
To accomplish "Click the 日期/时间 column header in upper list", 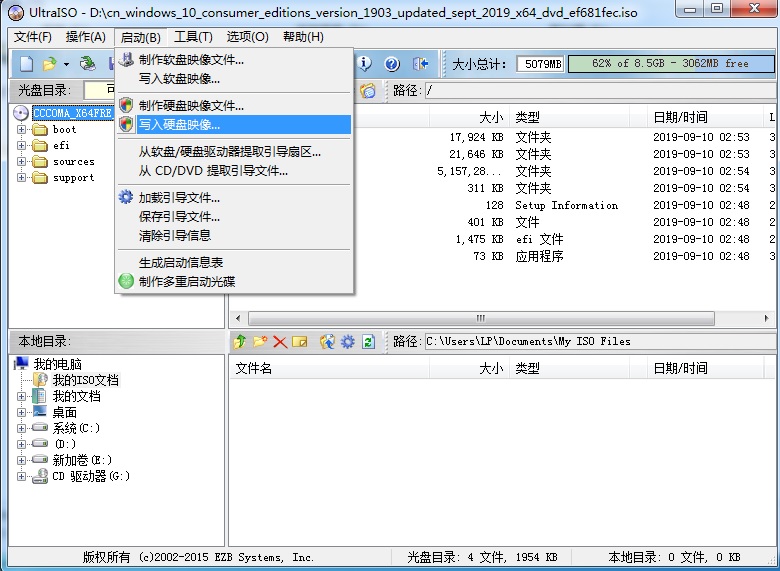I will (x=706, y=117).
